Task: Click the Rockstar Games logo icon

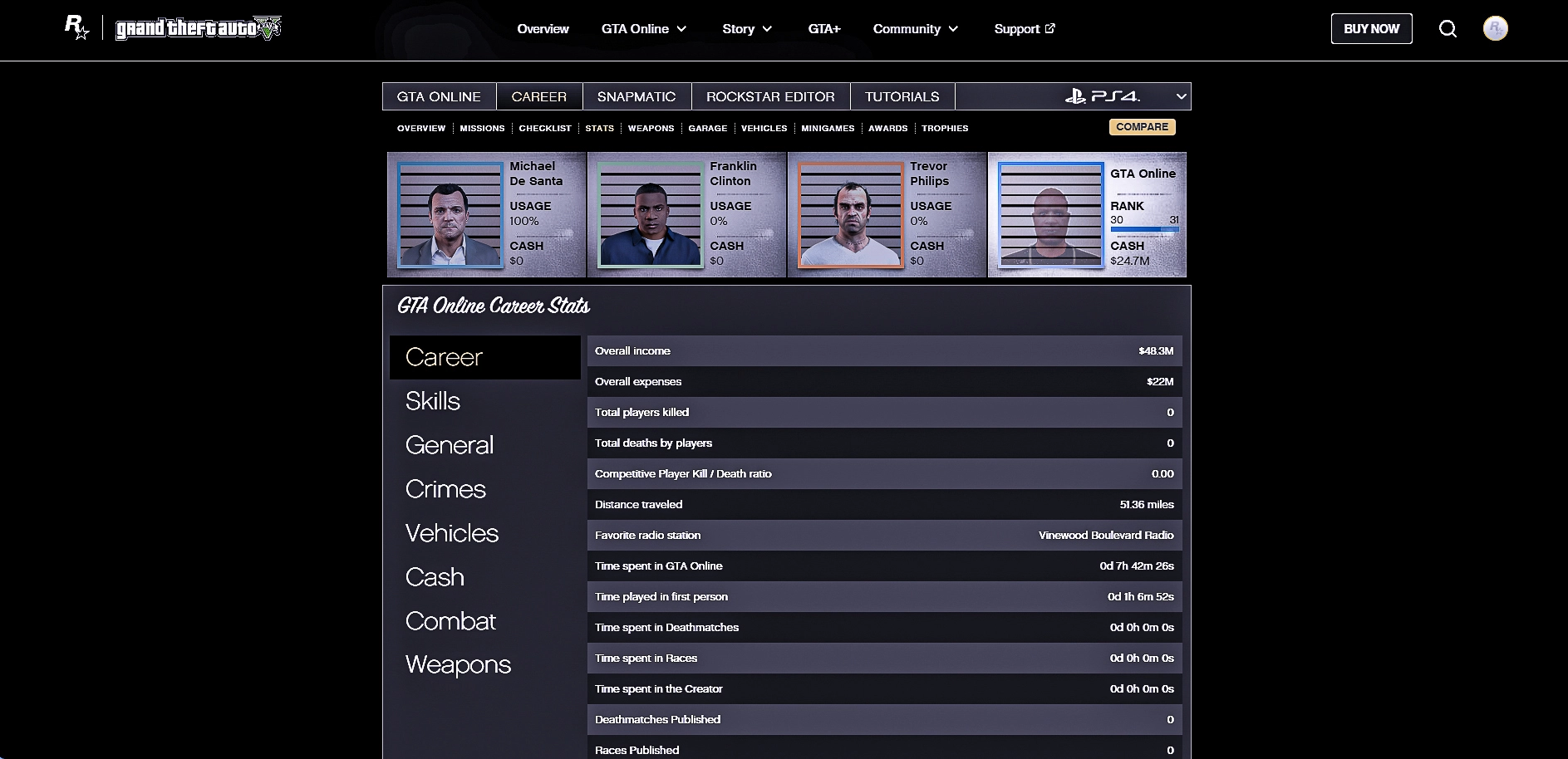Action: point(76,28)
